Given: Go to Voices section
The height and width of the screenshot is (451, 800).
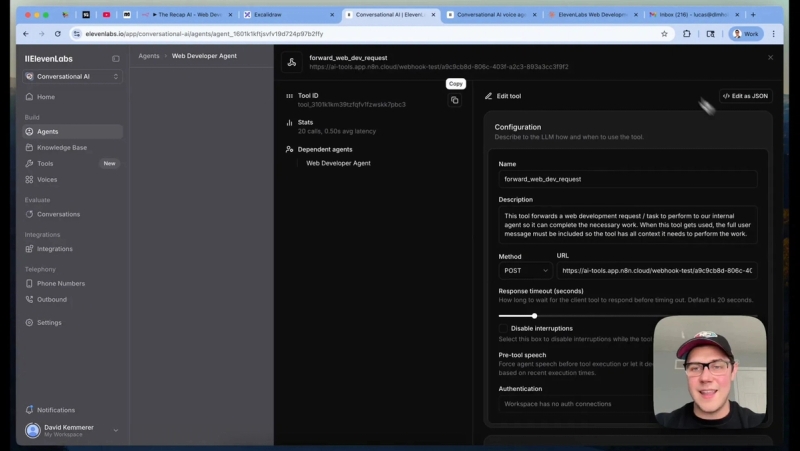Looking at the screenshot, I should click(x=72, y=180).
